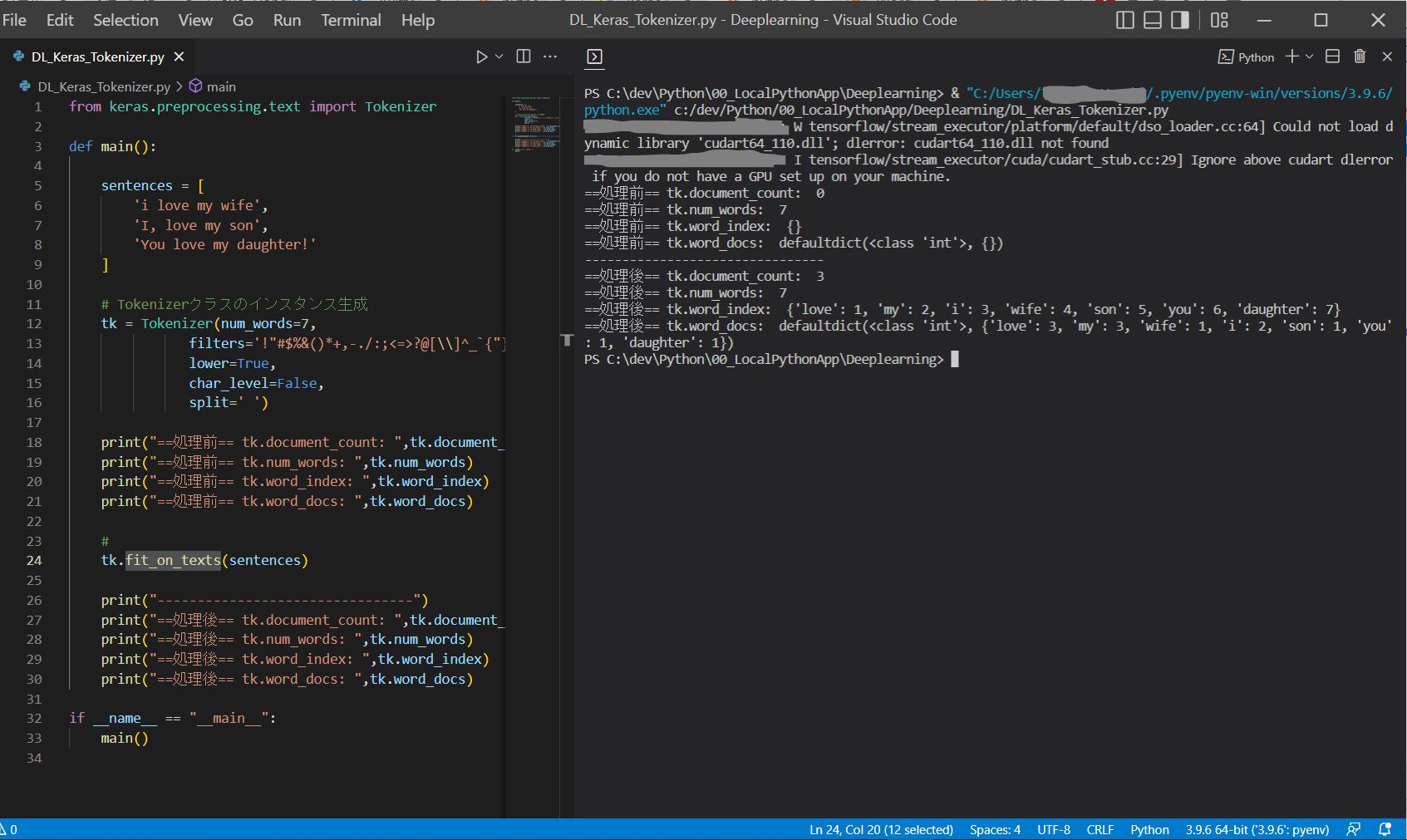Click the Ln 24, Col 20 status entry
Screen dimensions: 1407x840
pyautogui.click(x=881, y=829)
